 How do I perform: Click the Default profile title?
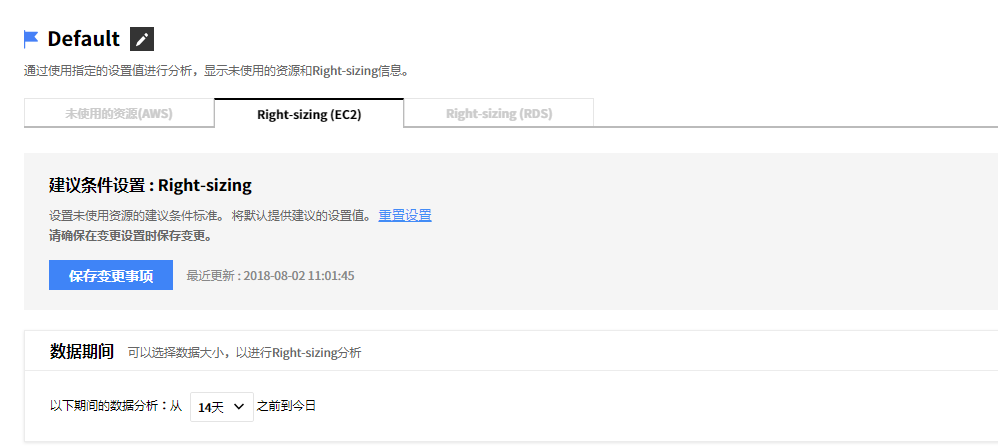pyautogui.click(x=84, y=39)
